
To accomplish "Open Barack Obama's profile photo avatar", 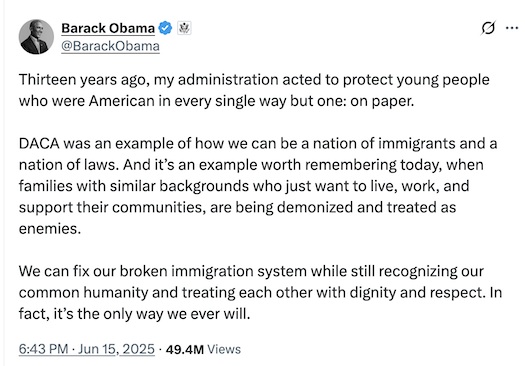I will click(x=36, y=37).
